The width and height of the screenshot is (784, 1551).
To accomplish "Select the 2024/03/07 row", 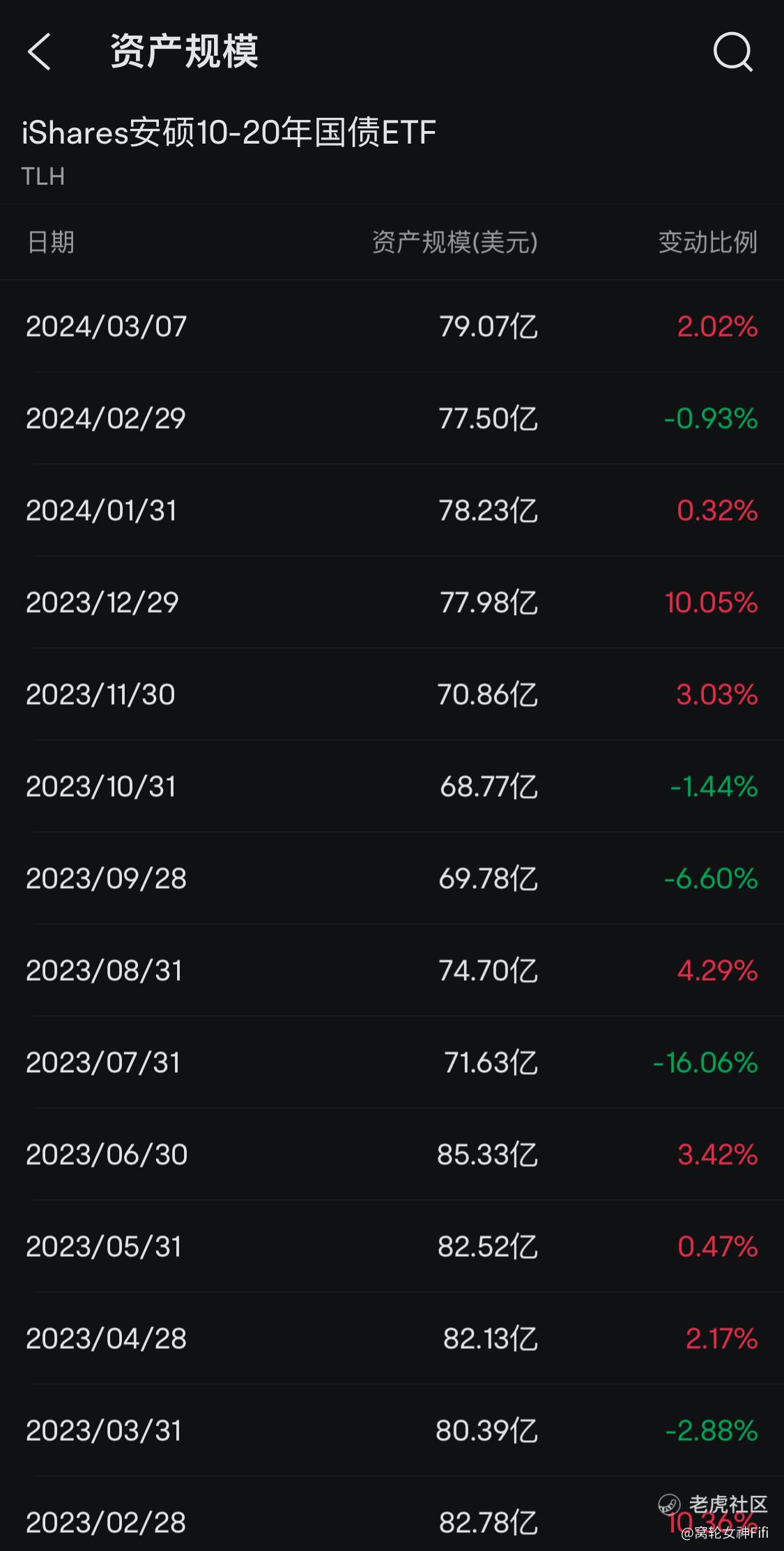I will pyautogui.click(x=392, y=326).
